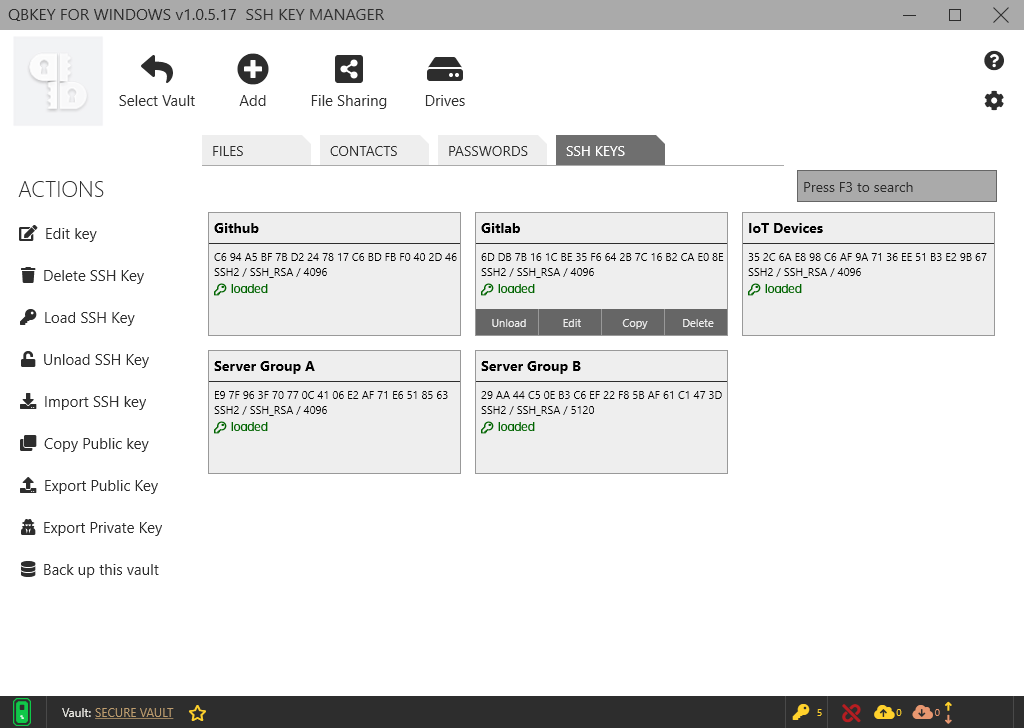Click the Press F3 to search field

tap(897, 187)
